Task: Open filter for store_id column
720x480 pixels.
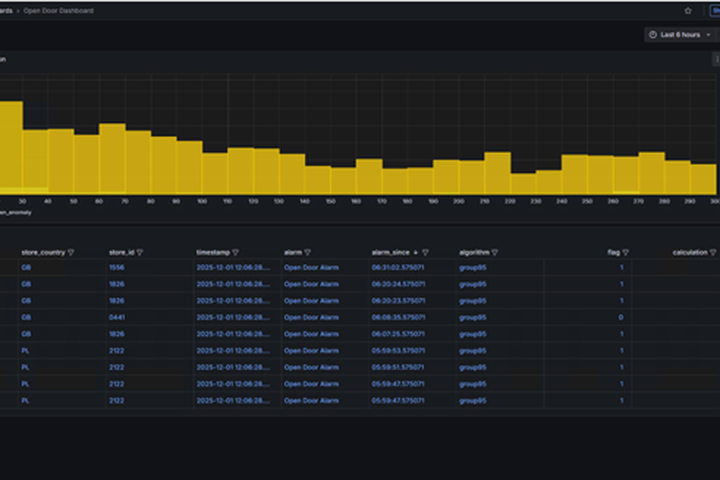Action: point(140,253)
